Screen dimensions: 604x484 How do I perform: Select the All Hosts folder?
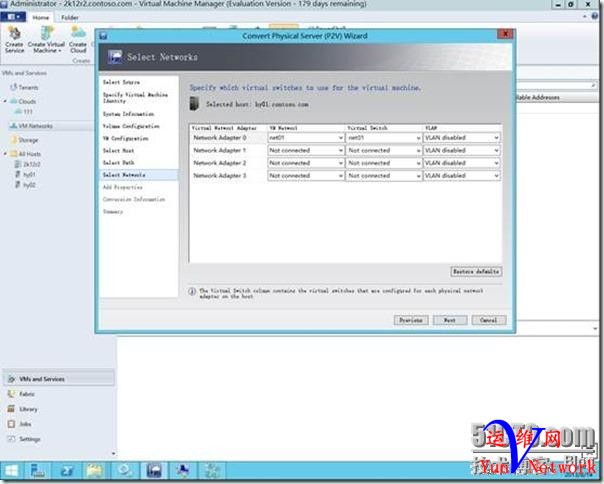click(29, 154)
